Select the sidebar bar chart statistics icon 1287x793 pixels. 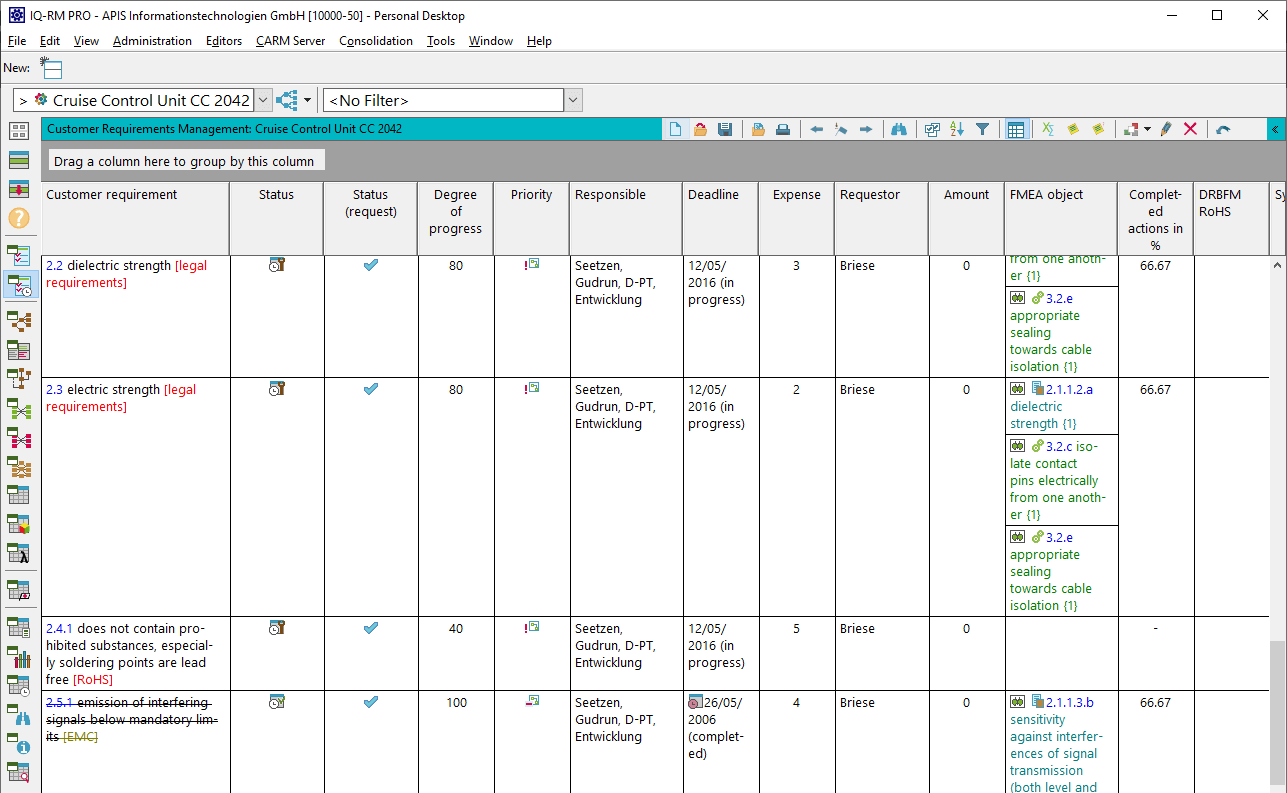[19, 657]
